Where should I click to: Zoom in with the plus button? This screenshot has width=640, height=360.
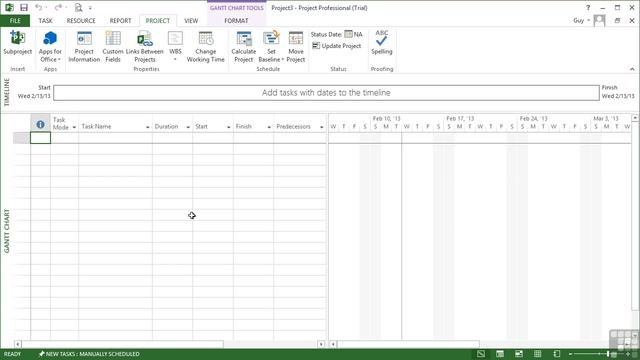pyautogui.click(x=628, y=354)
